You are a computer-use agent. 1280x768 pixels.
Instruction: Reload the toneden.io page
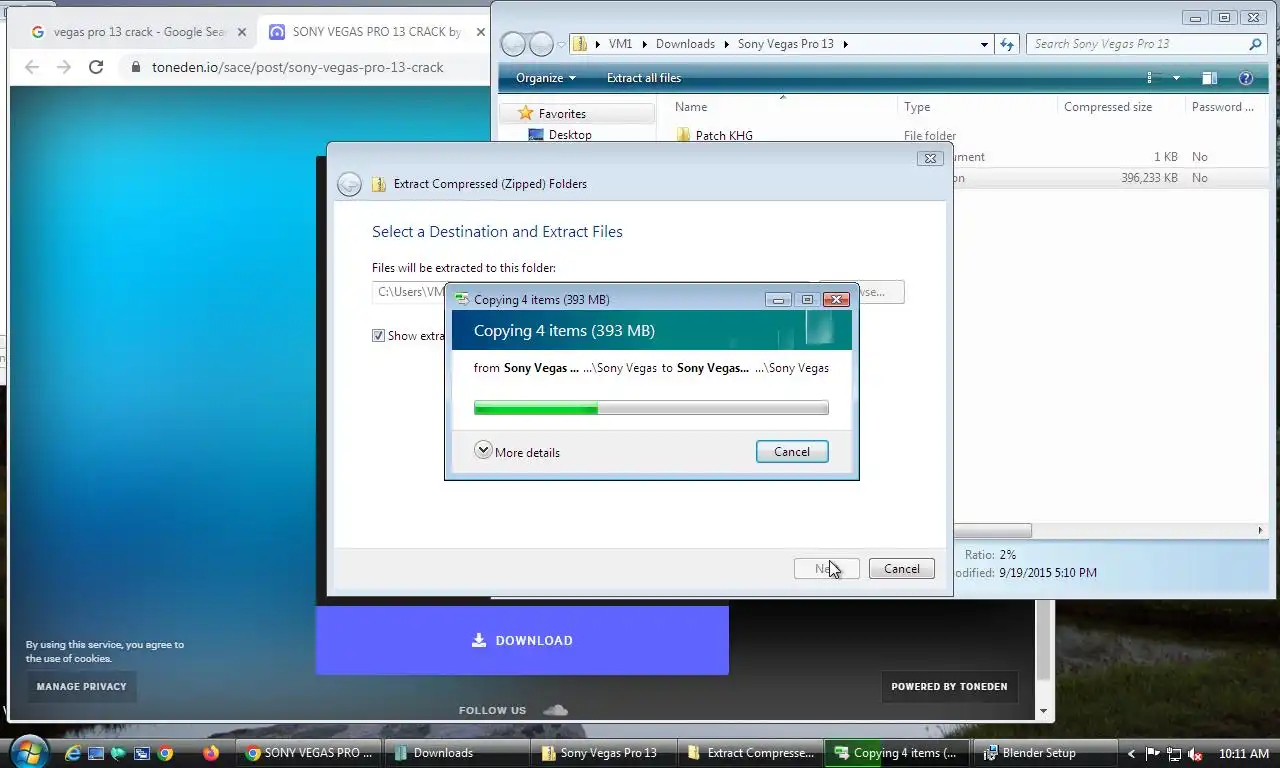click(96, 67)
